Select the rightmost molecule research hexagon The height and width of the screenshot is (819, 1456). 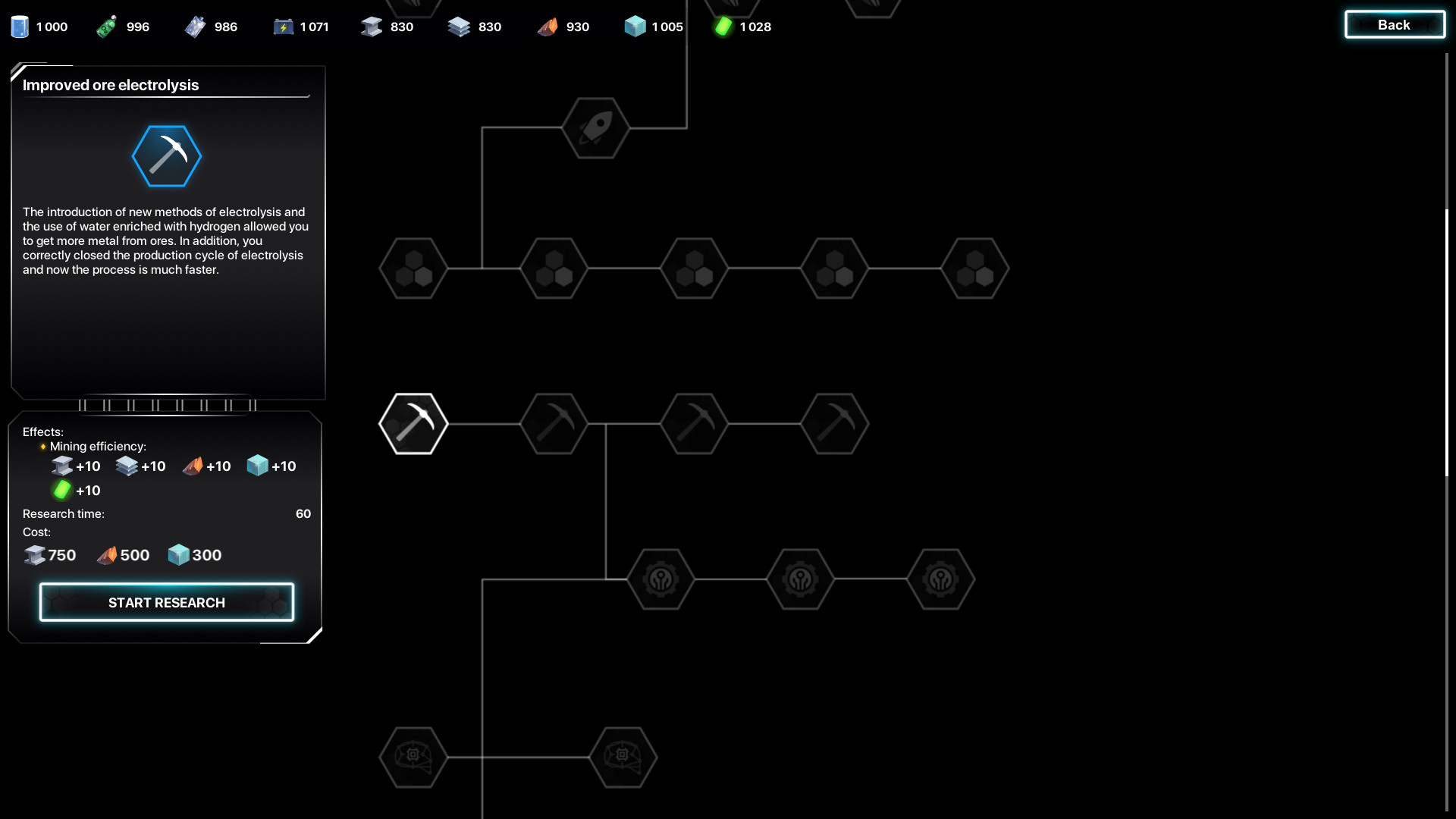tap(975, 268)
